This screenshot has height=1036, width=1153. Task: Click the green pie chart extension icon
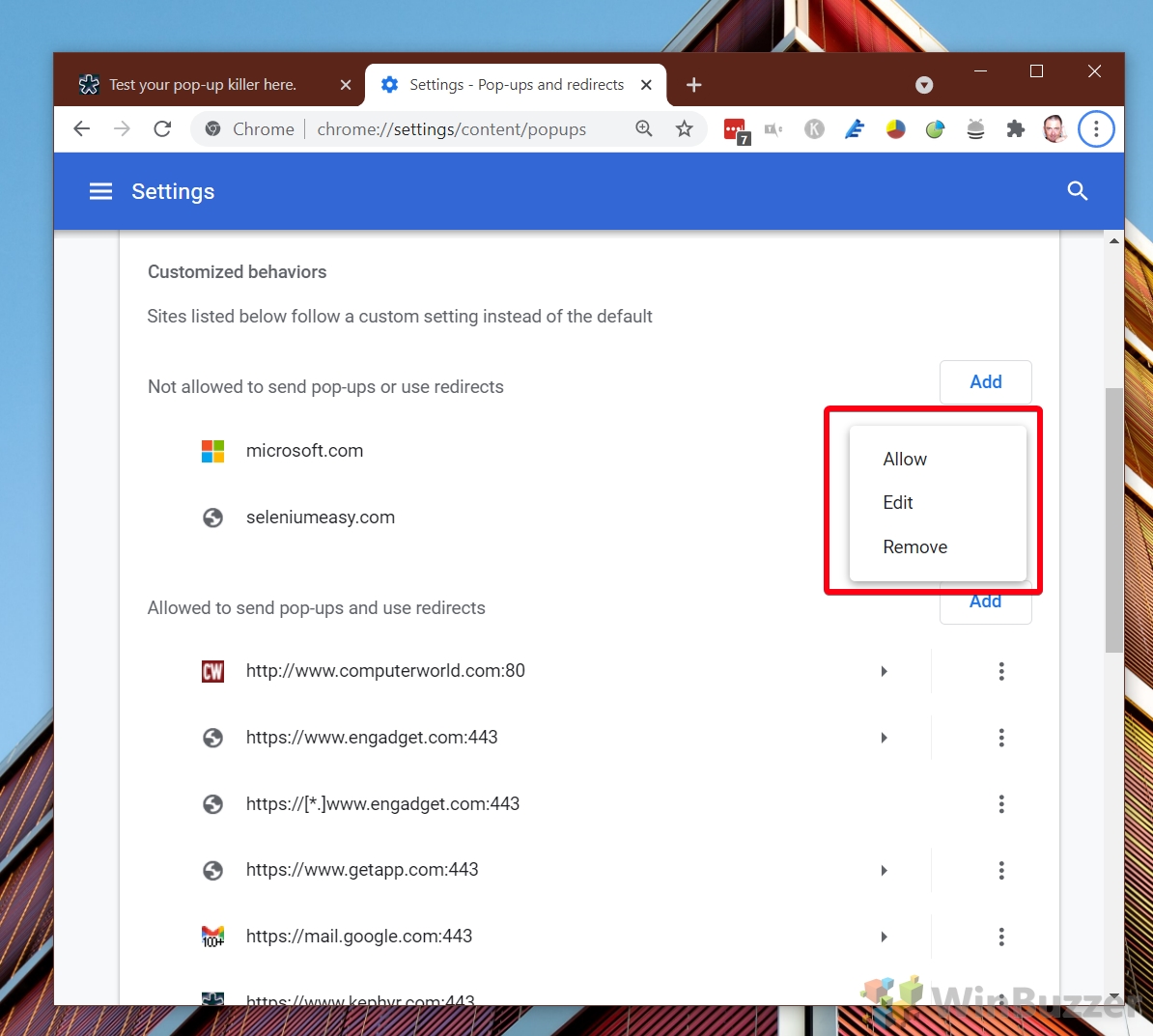pos(935,129)
